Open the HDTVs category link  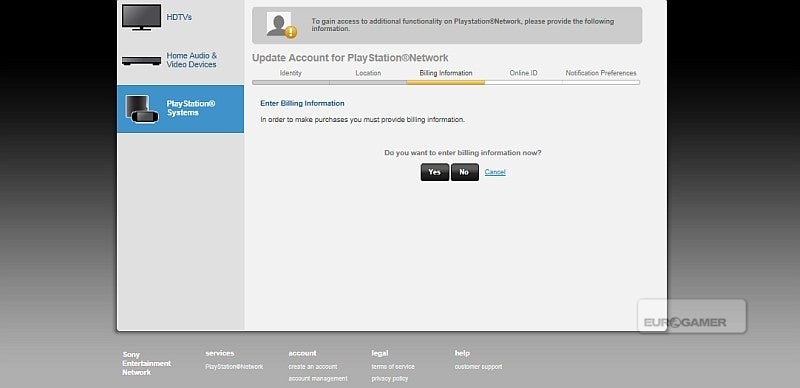[x=179, y=17]
